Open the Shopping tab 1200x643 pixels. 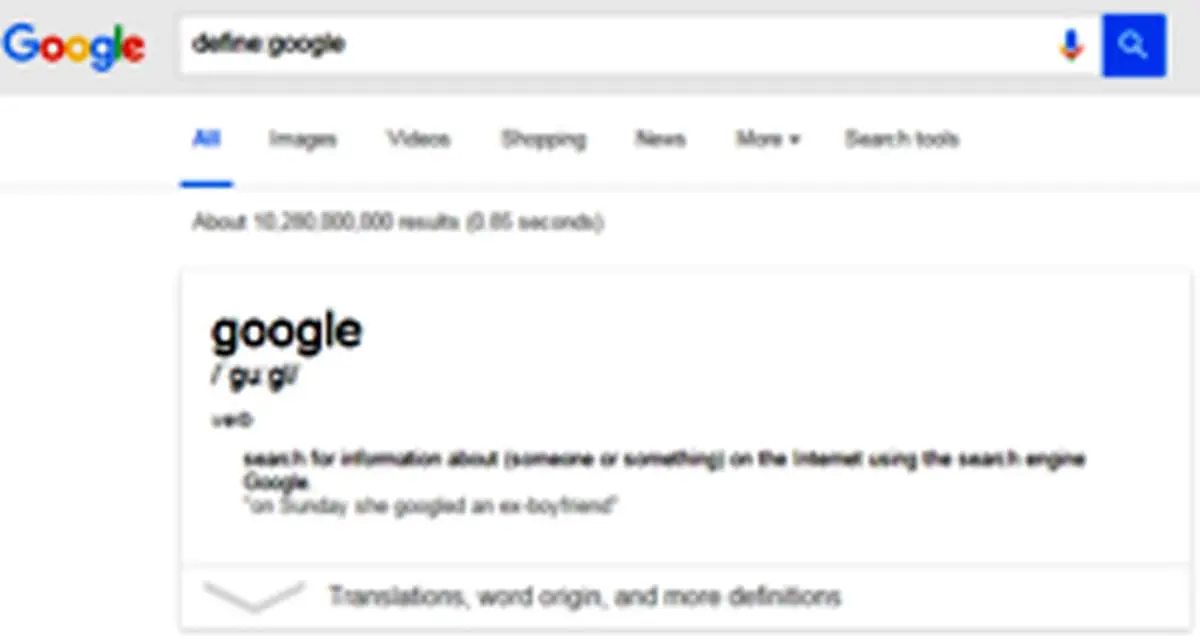(x=543, y=139)
